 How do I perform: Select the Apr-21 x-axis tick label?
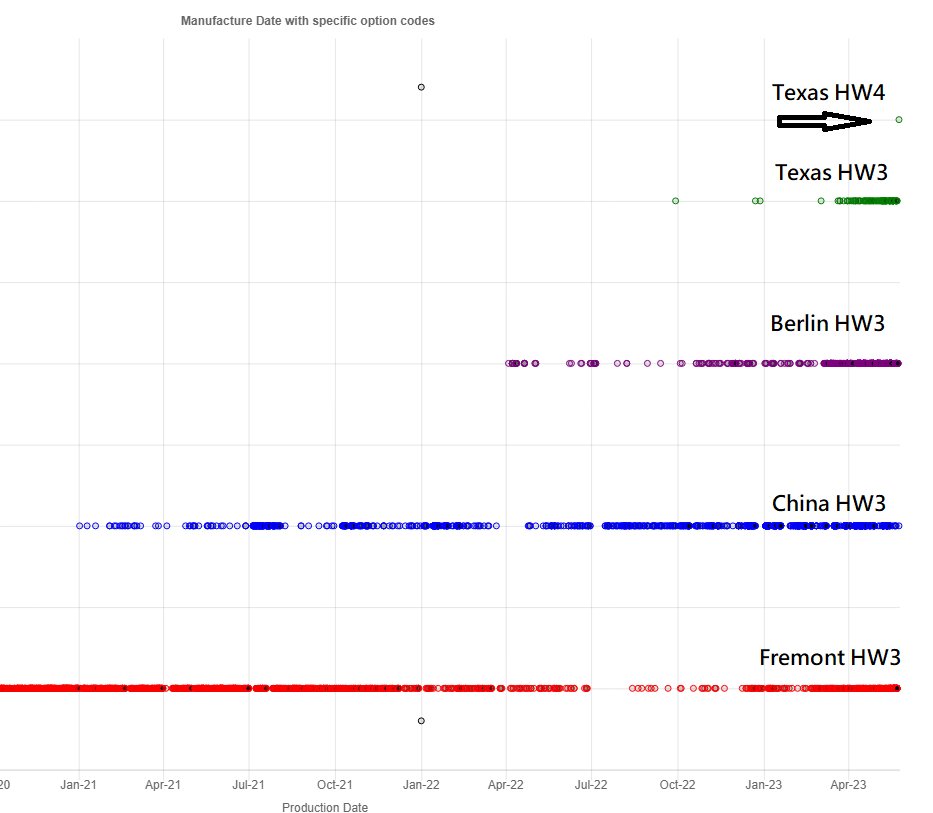tap(163, 785)
